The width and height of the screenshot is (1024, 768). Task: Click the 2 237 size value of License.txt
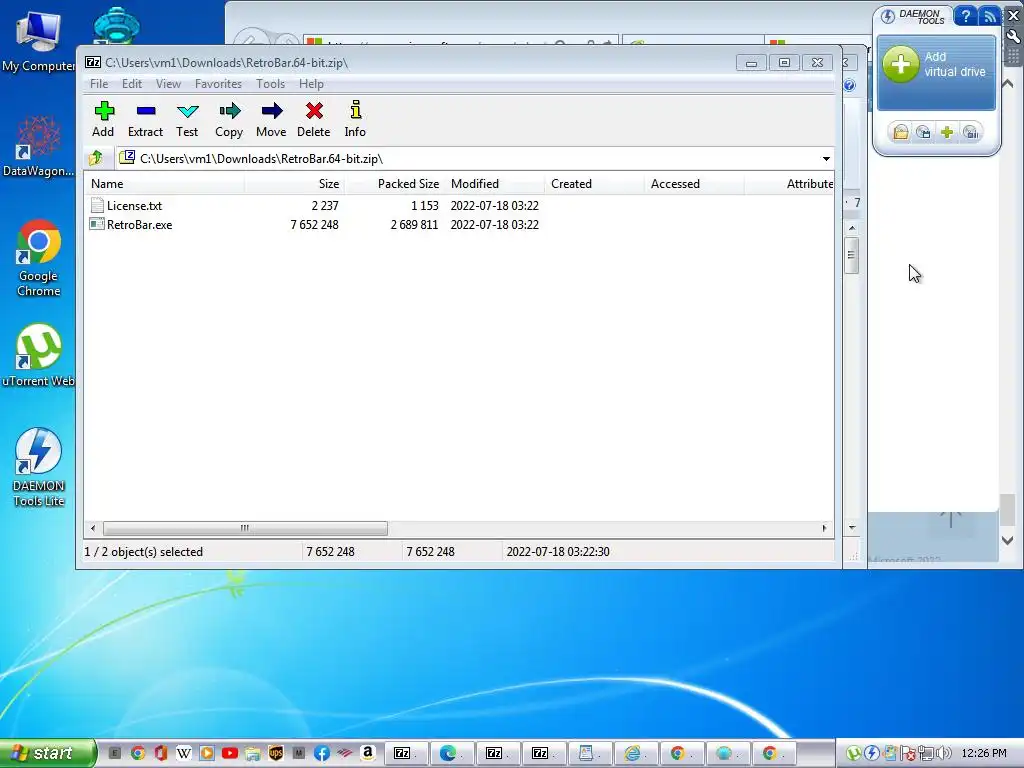click(x=325, y=206)
